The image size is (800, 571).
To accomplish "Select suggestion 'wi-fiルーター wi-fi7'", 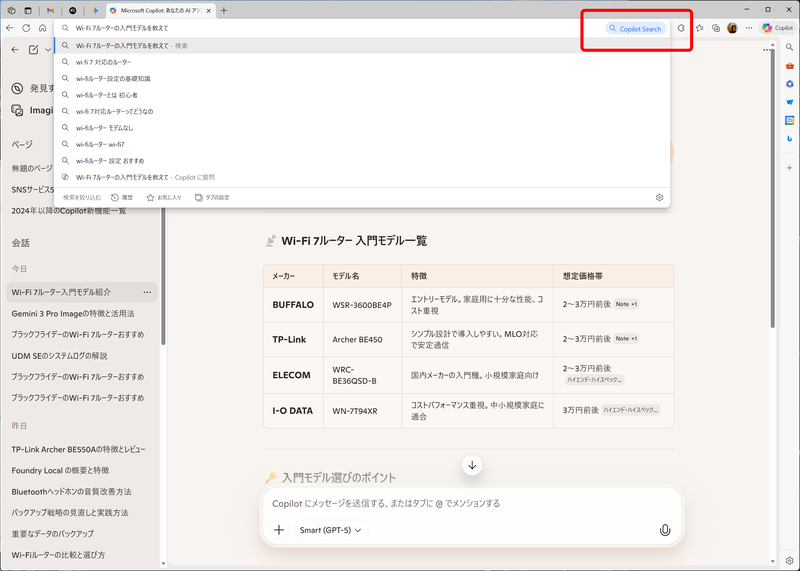I will (362, 144).
